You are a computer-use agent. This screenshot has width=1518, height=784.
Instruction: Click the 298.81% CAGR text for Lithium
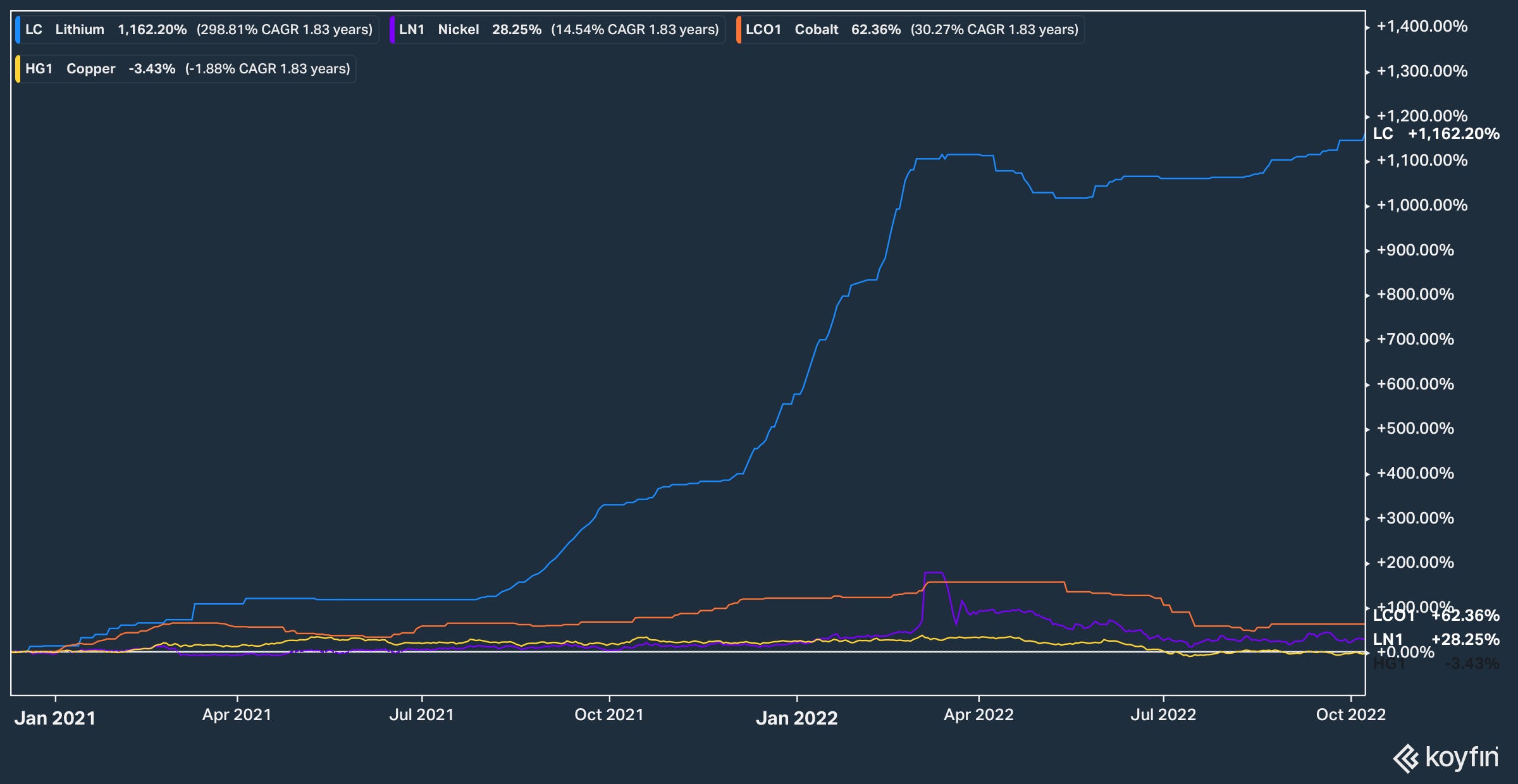click(x=285, y=30)
